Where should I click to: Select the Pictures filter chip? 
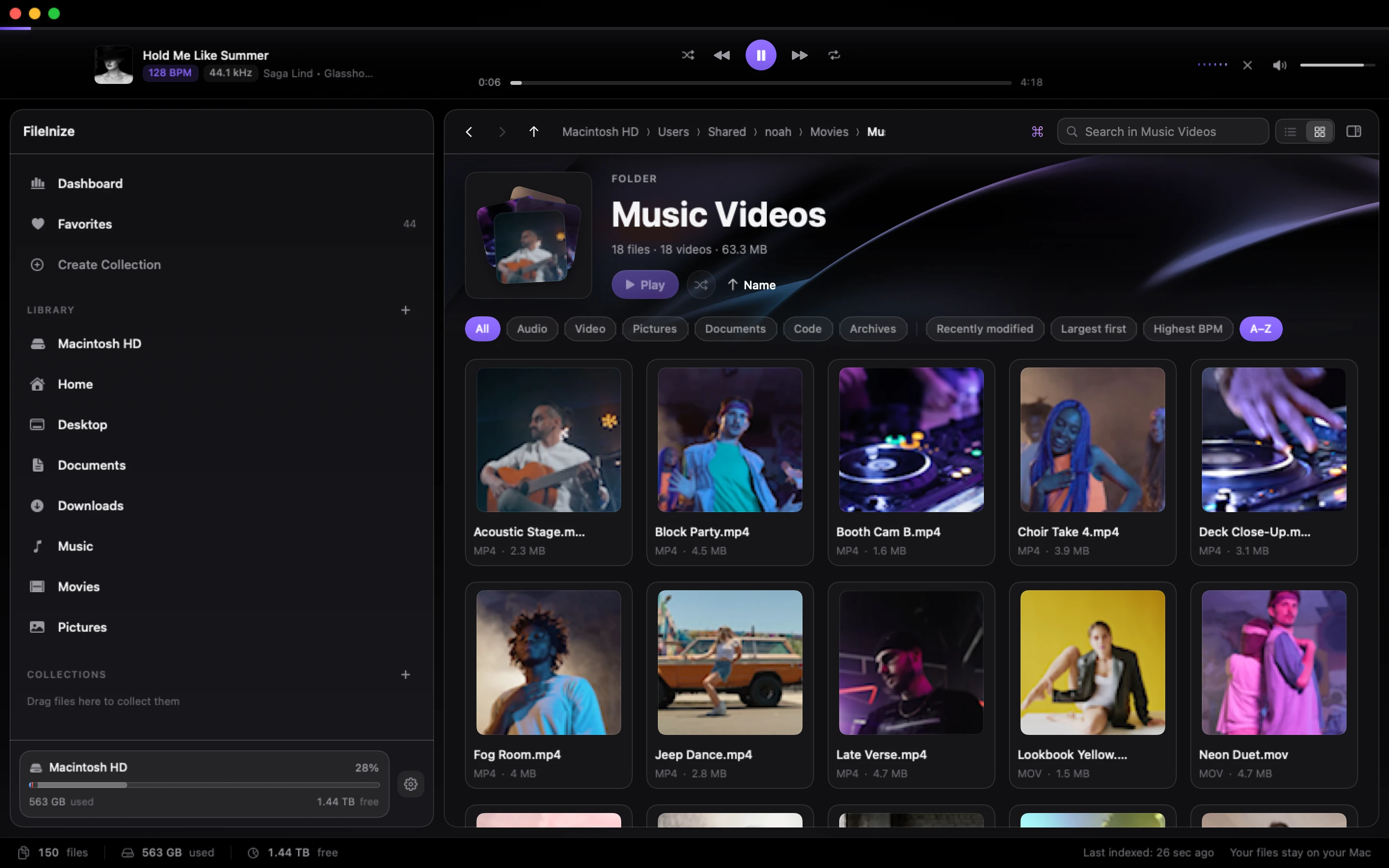(655, 329)
